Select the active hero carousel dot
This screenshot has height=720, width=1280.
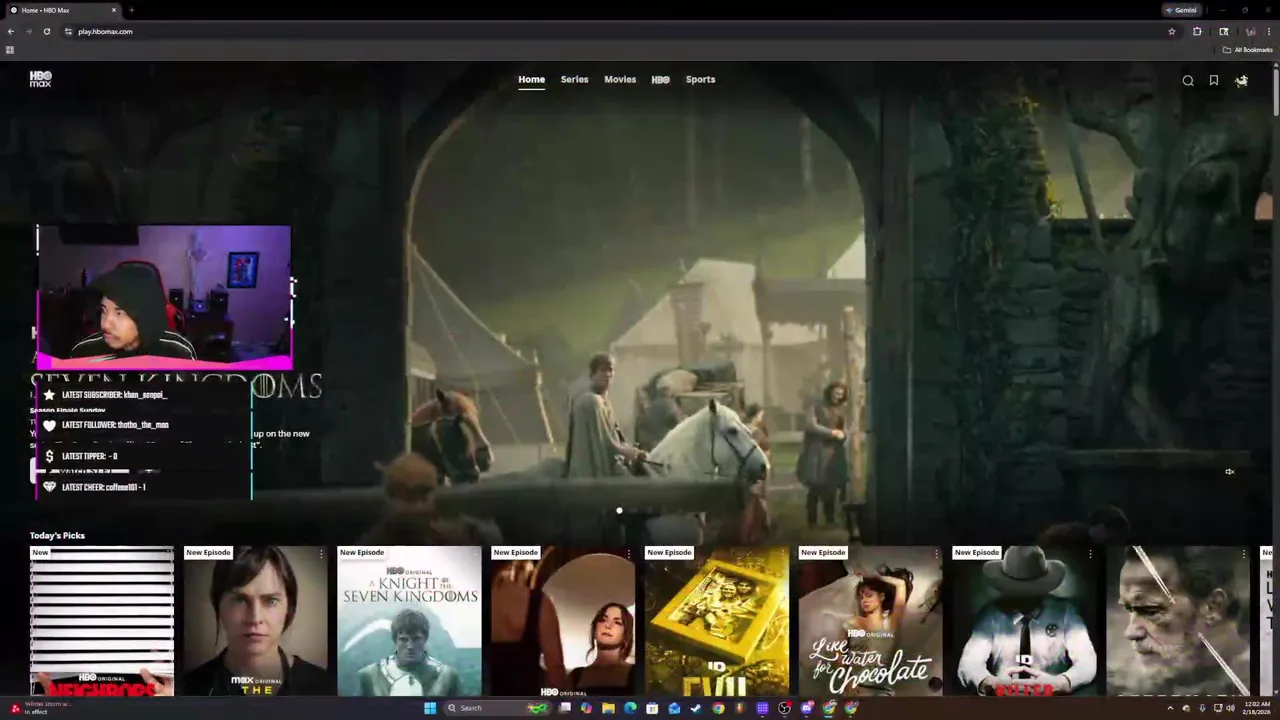619,511
